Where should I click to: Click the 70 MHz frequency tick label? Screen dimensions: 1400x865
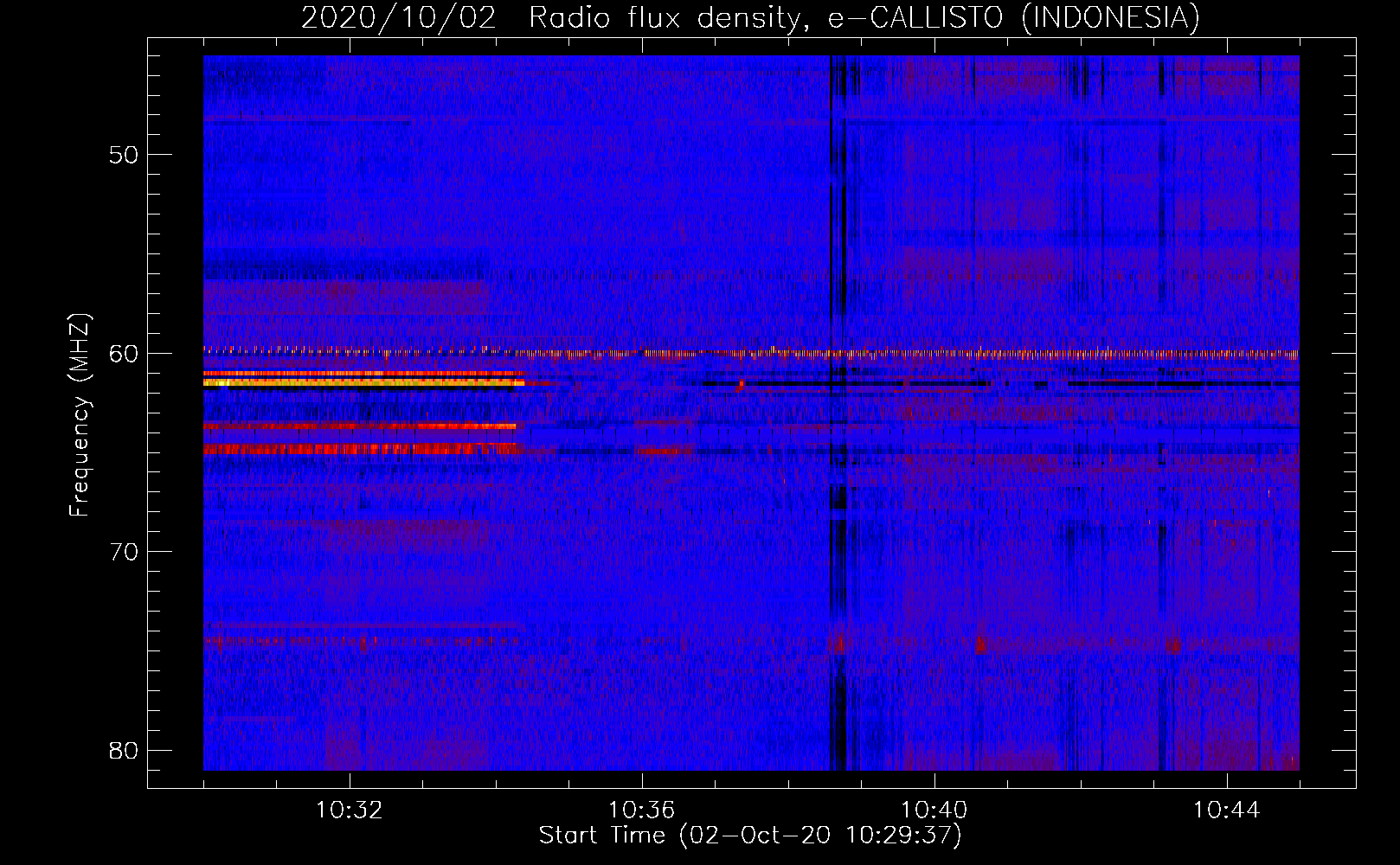(x=124, y=552)
